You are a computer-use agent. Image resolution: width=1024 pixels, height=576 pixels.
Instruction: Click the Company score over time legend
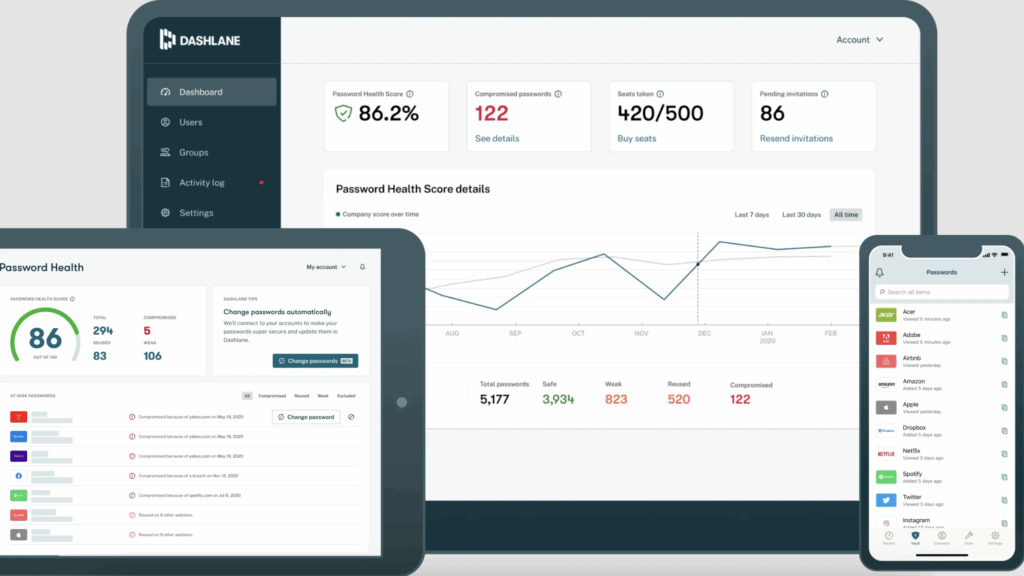click(x=377, y=214)
